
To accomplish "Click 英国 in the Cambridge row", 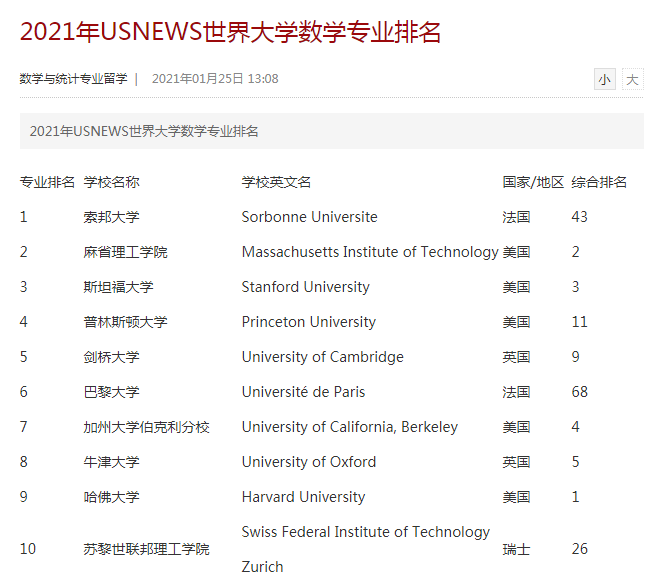I will [516, 357].
